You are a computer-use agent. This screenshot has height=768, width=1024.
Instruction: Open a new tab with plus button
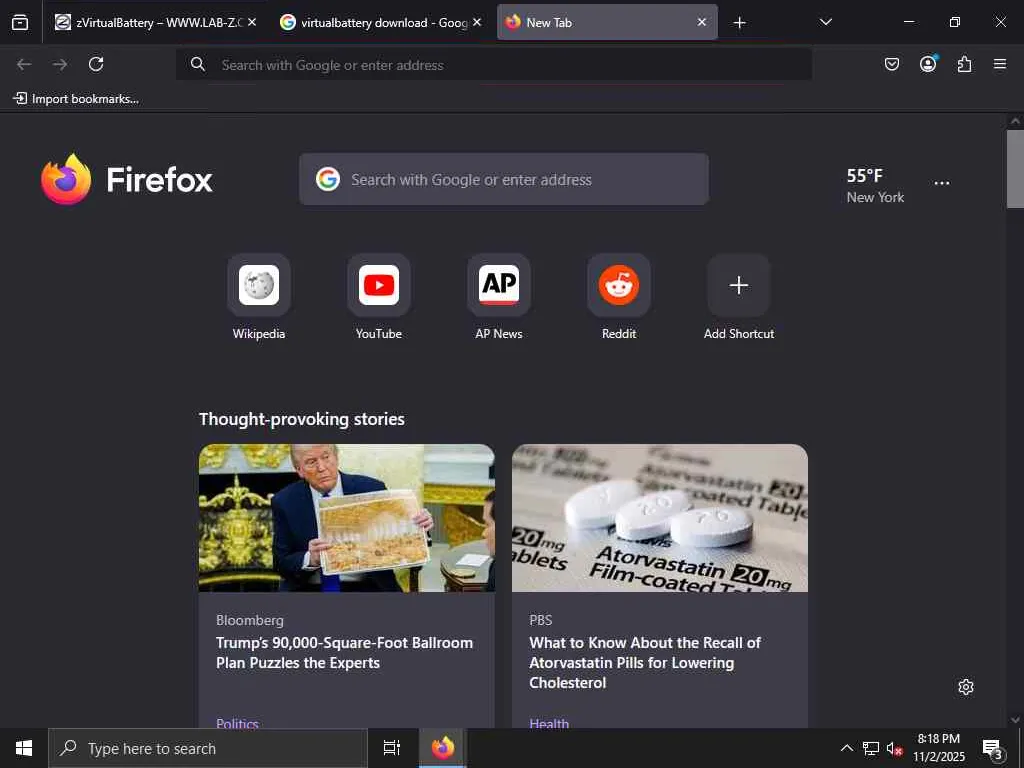(x=739, y=23)
